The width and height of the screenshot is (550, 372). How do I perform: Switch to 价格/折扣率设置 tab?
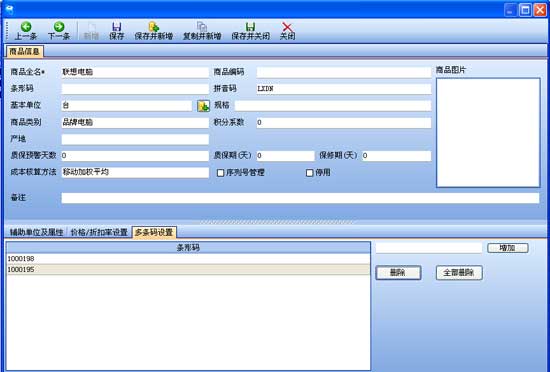point(99,232)
